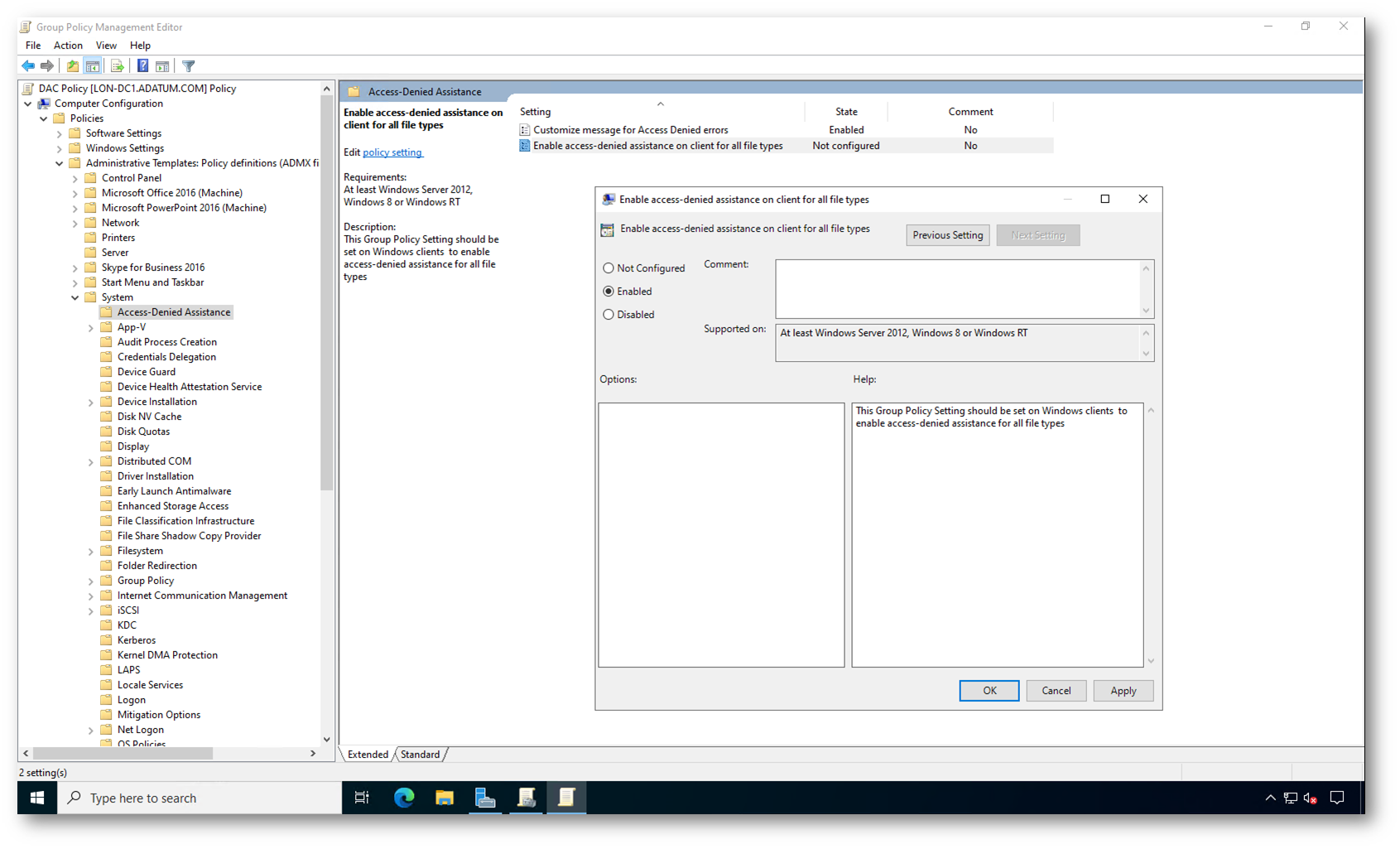Select the Disabled radio button
This screenshot has width=1400, height=849.
[609, 315]
